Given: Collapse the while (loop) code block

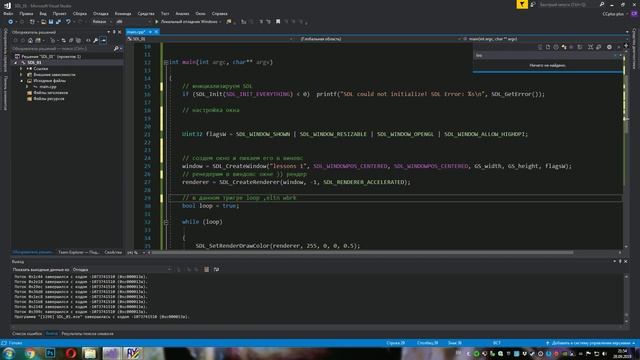Looking at the screenshot, I should 166,222.
